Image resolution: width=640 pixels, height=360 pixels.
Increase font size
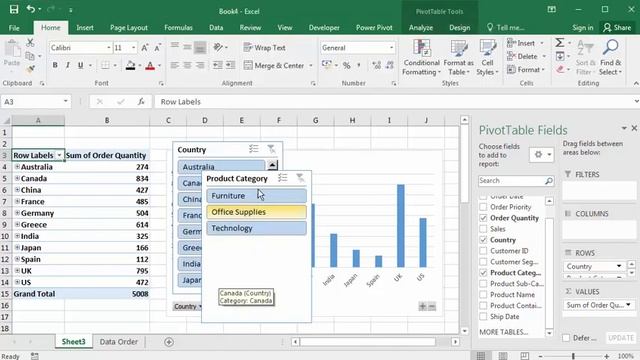(144, 48)
